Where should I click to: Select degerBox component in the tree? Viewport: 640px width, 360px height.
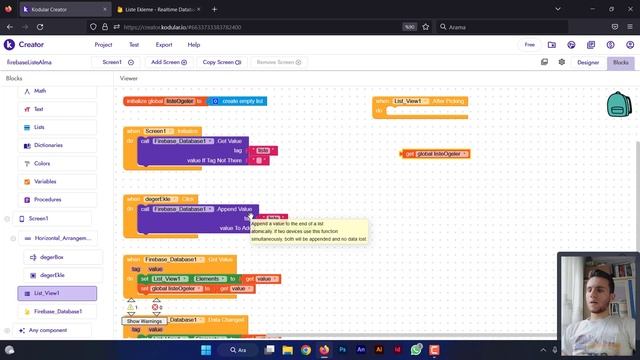pos(63,257)
